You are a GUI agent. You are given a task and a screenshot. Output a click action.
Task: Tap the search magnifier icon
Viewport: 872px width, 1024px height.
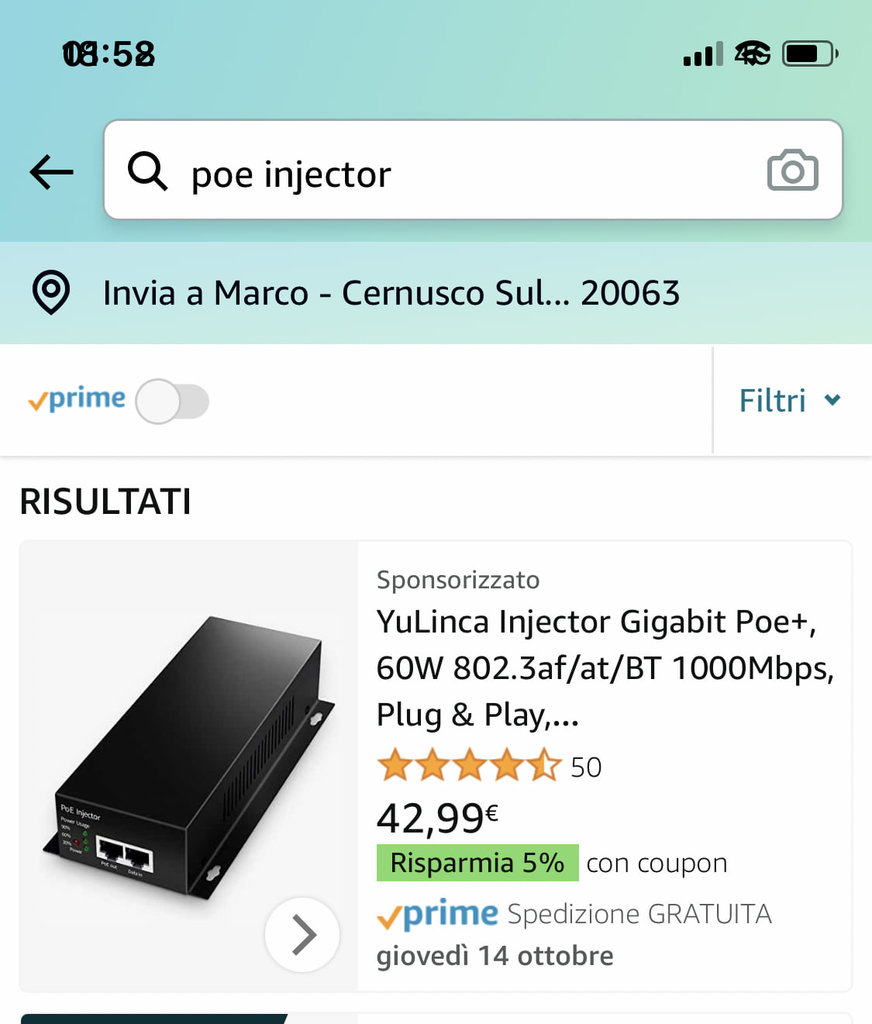click(148, 173)
